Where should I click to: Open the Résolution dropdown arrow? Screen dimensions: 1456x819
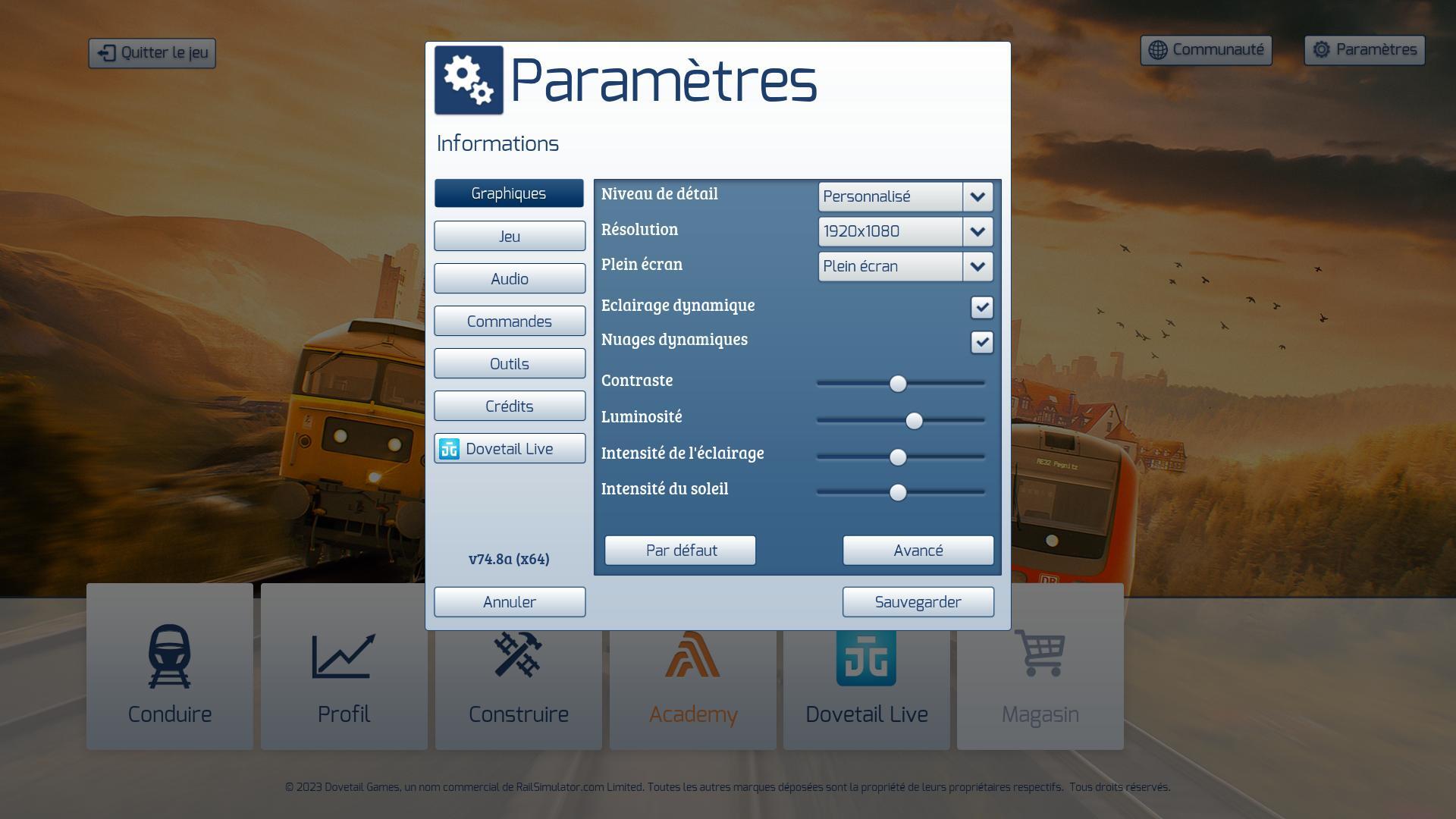click(x=977, y=231)
